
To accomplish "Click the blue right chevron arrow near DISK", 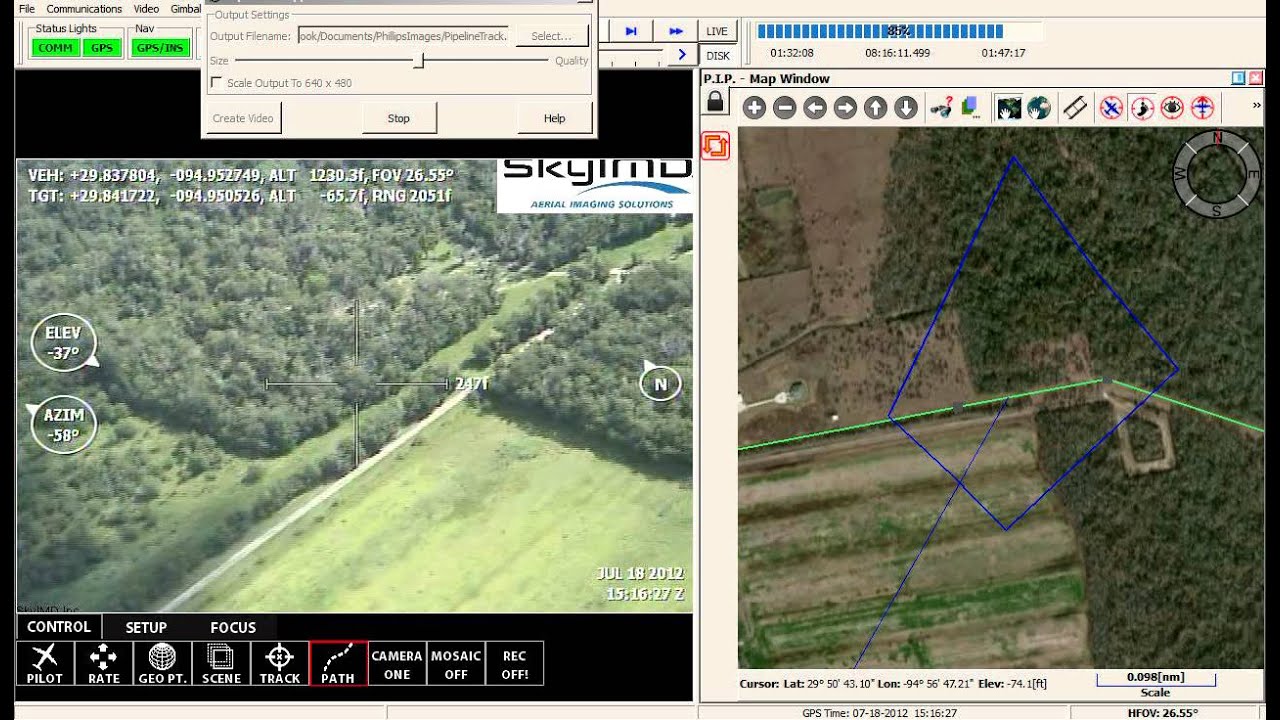I will [x=682, y=55].
